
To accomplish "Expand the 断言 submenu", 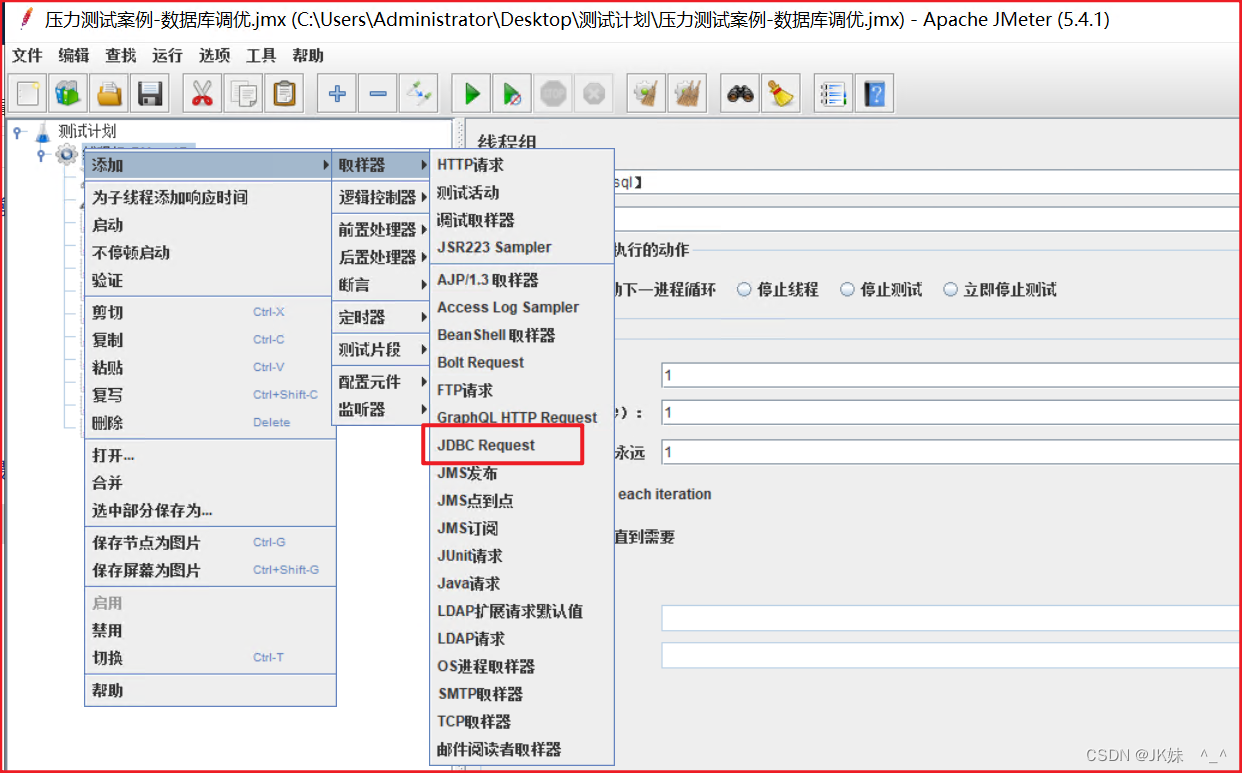I will click(x=381, y=285).
